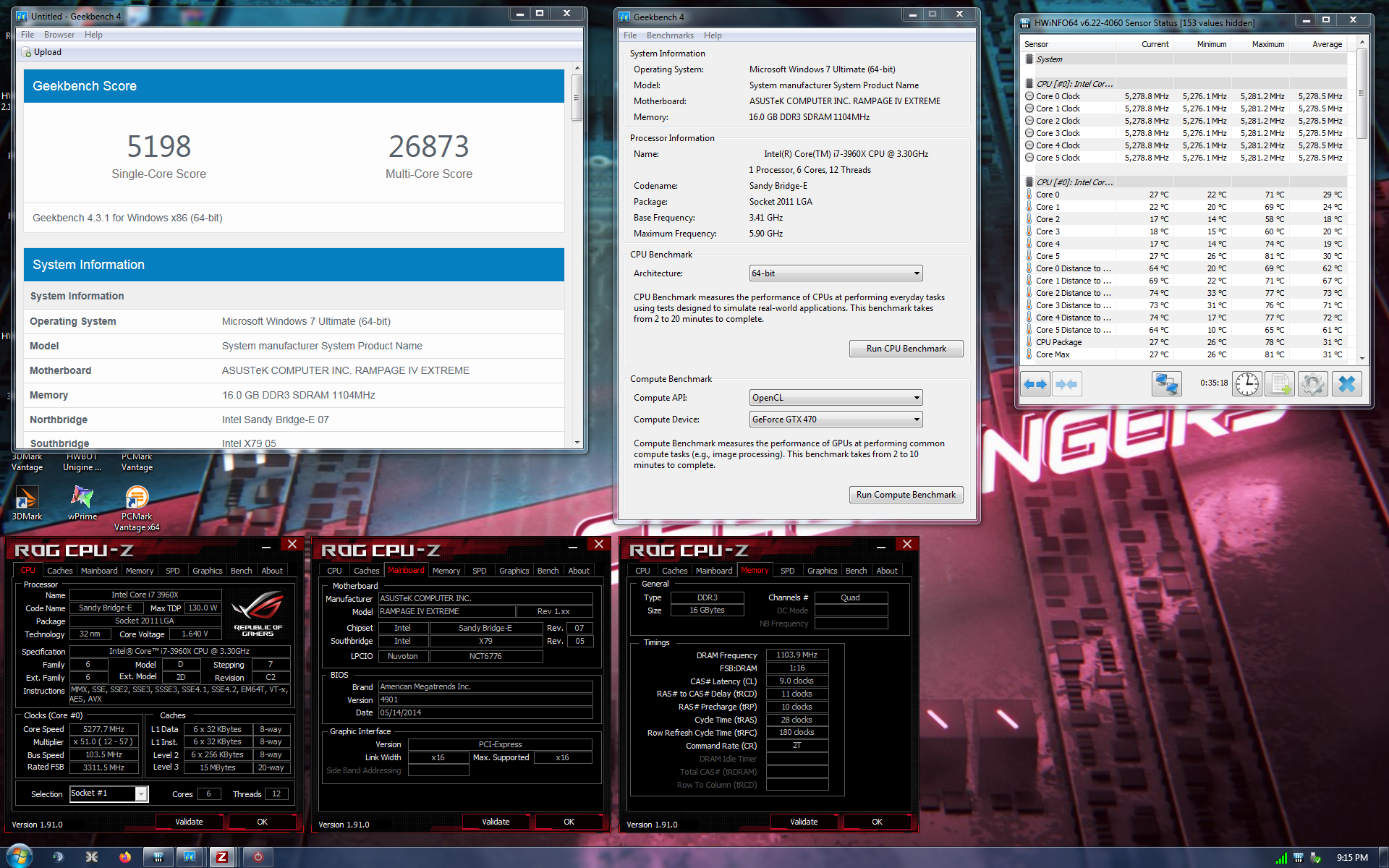Open PCMark Vantage x64 desktop shortcut
The image size is (1389, 868).
(137, 509)
